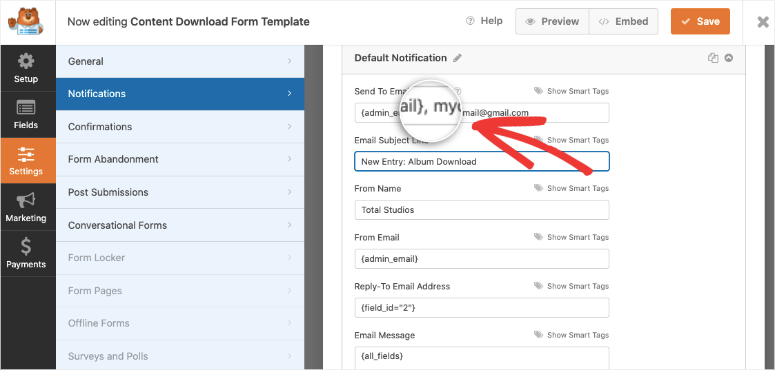
Task: Click the chevron on Form Pages row
Action: (290, 291)
